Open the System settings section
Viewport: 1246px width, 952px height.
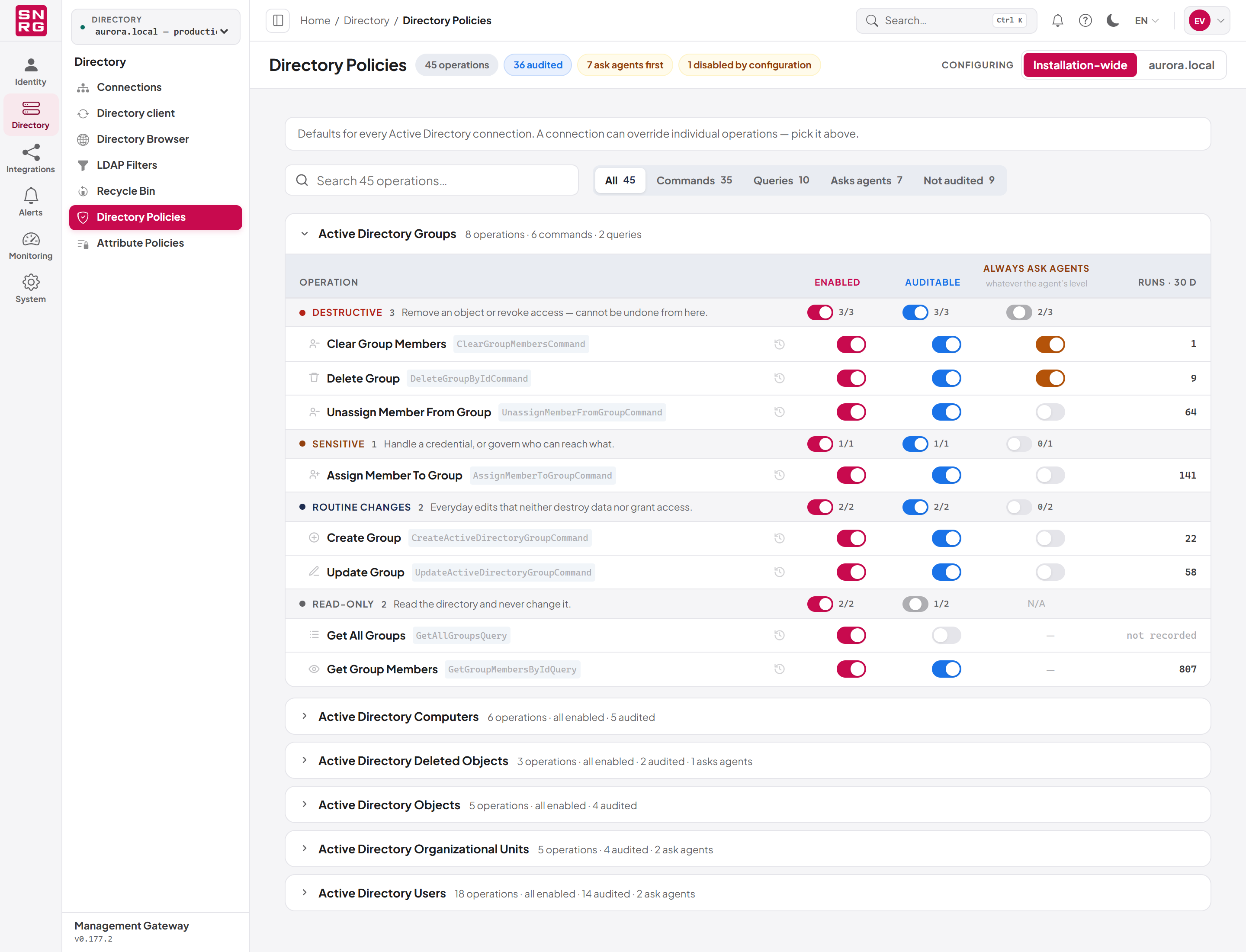click(x=31, y=289)
